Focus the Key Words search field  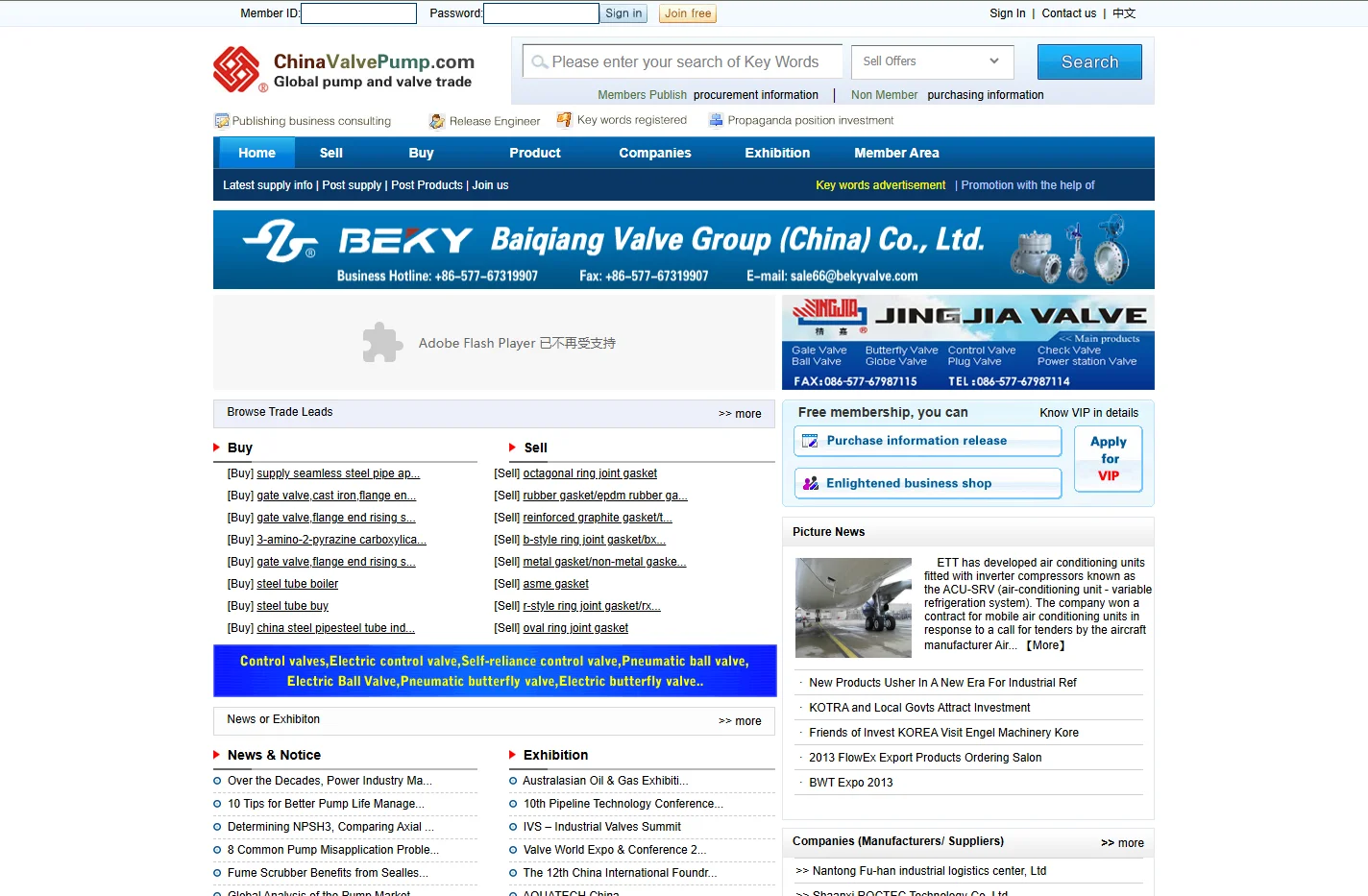tap(683, 61)
